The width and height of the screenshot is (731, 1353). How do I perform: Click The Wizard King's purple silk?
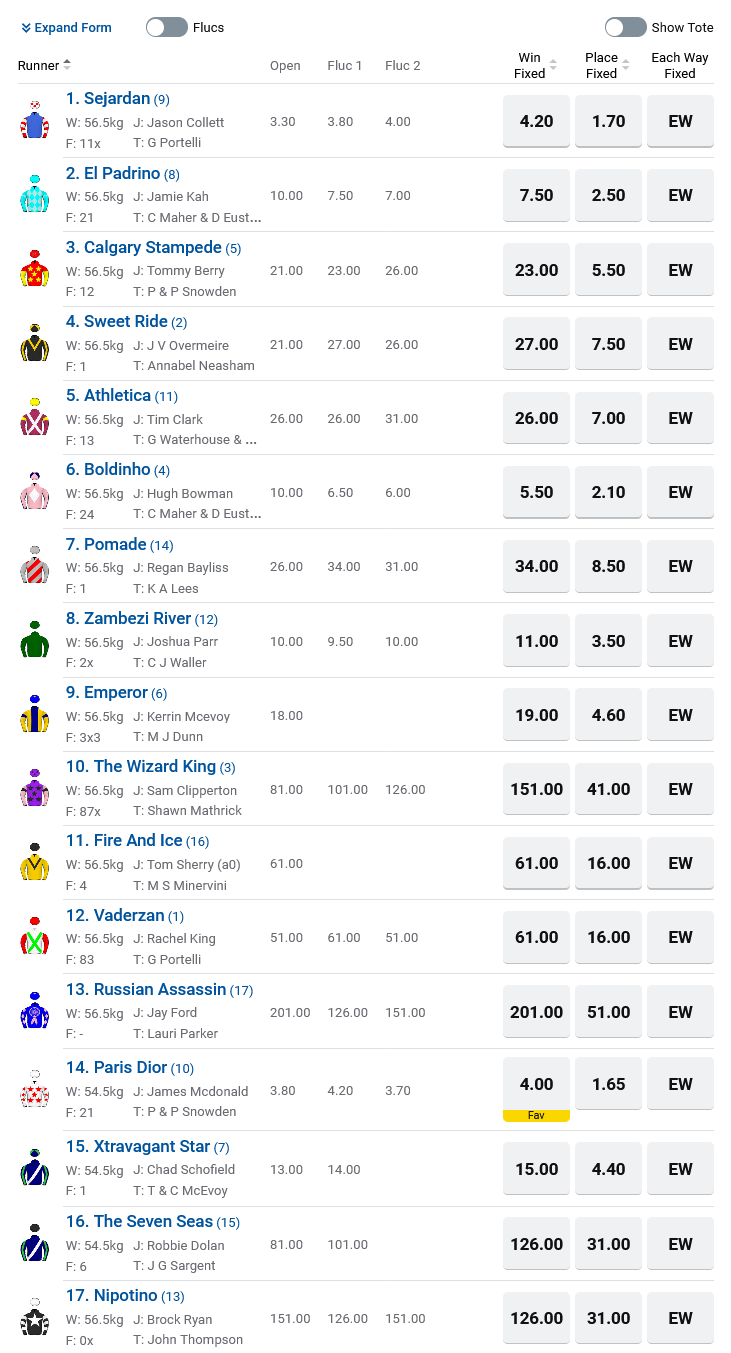[35, 789]
